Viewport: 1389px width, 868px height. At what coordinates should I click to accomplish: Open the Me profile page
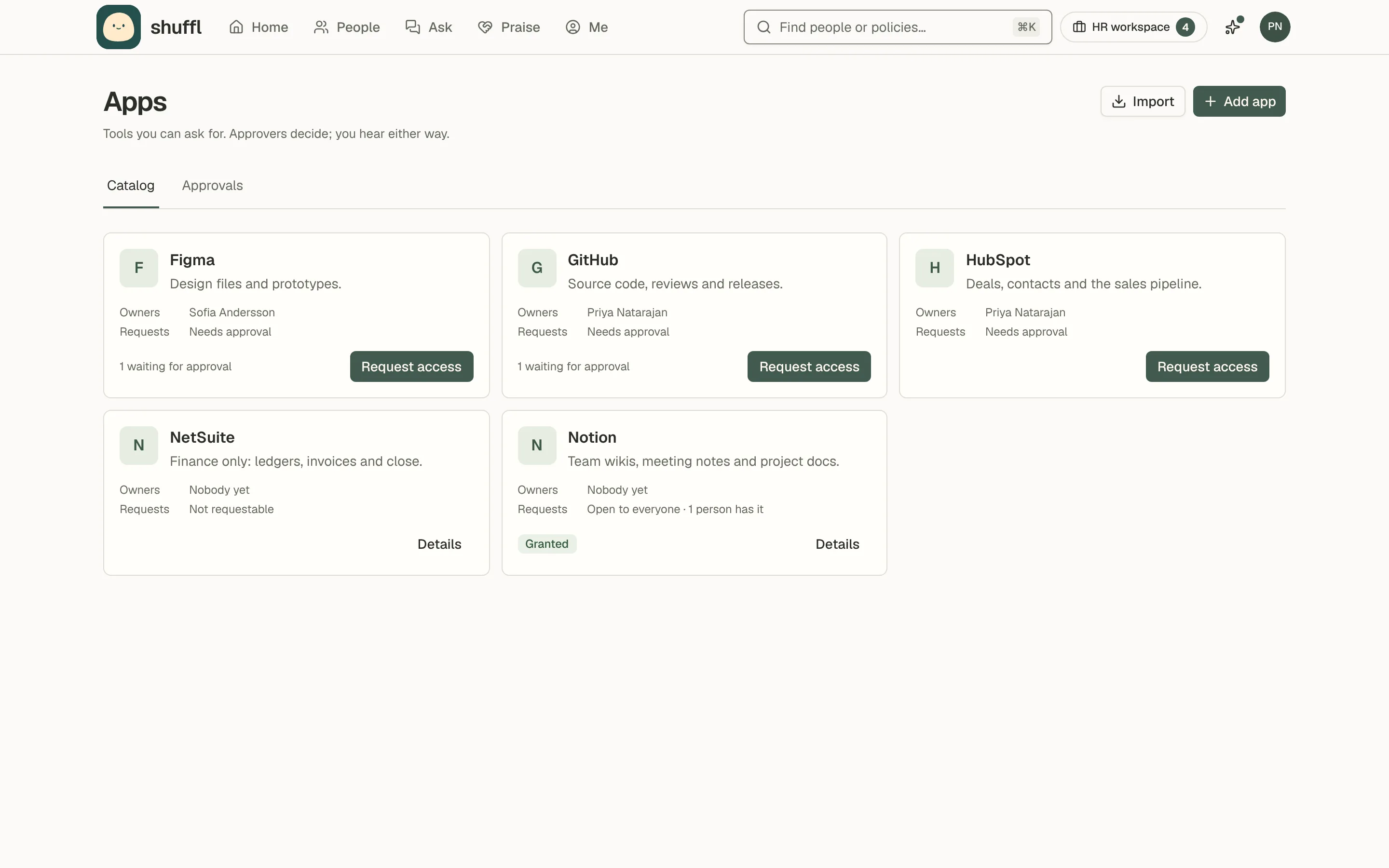click(586, 27)
